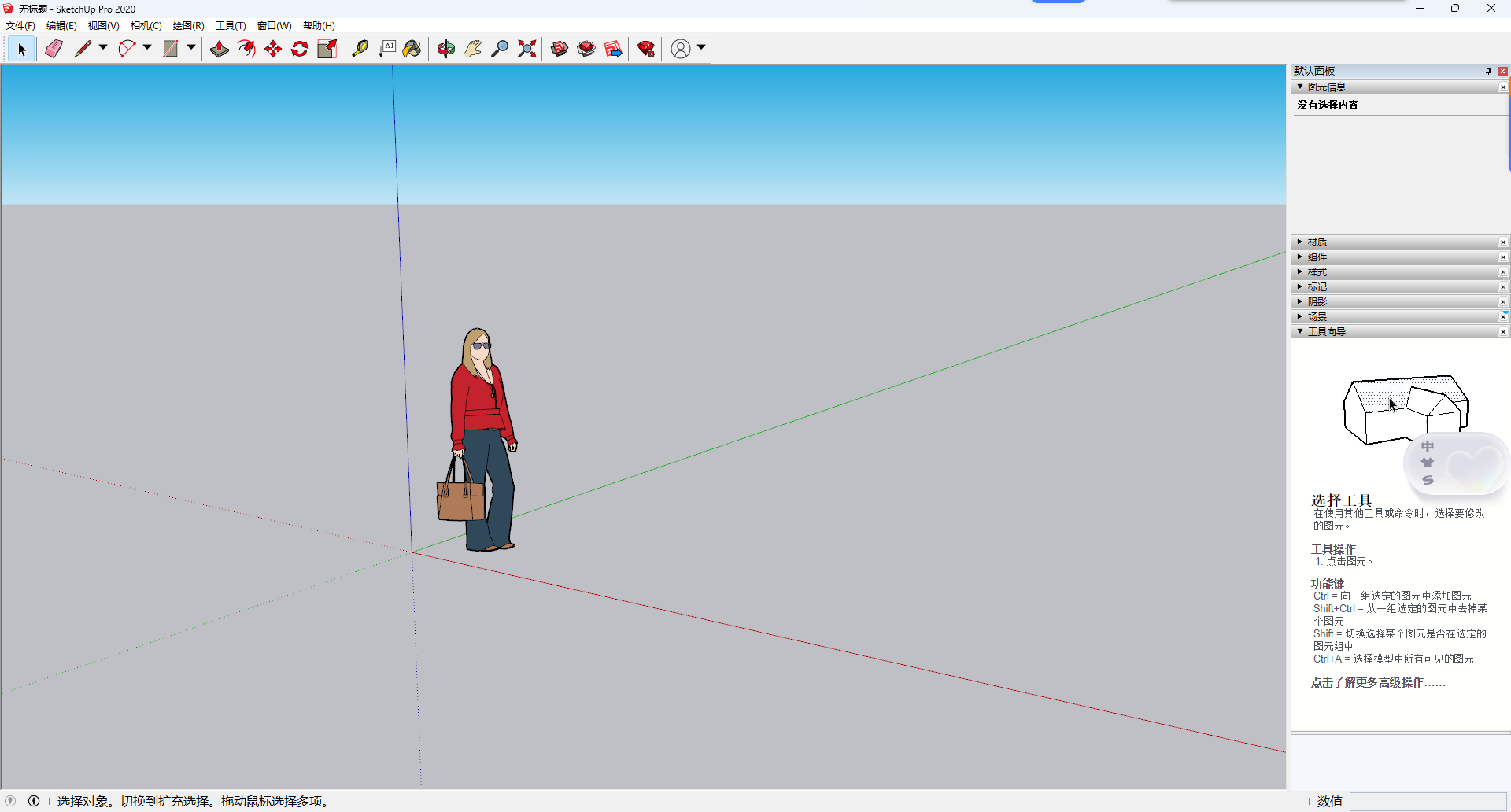Activate the Pan tool
This screenshot has width=1511, height=812.
point(471,48)
